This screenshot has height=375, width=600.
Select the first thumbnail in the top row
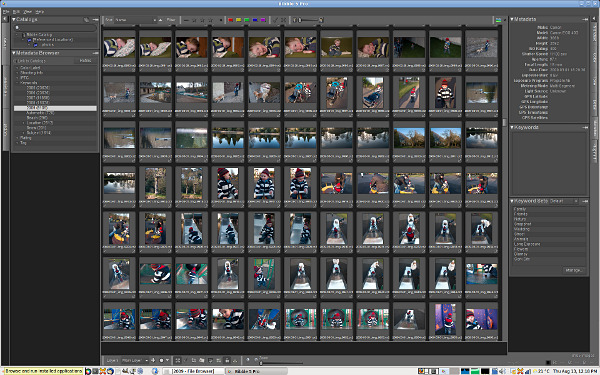[119, 47]
